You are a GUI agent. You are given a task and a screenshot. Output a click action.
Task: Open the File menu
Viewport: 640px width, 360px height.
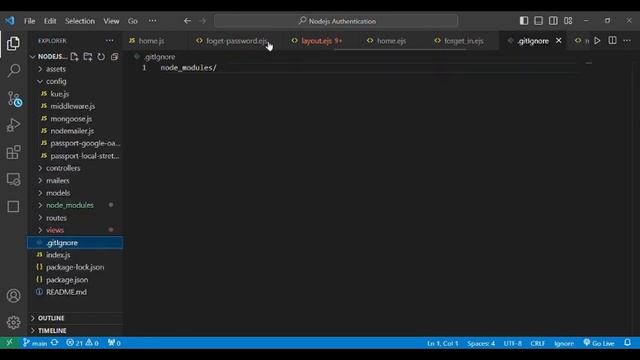point(29,21)
